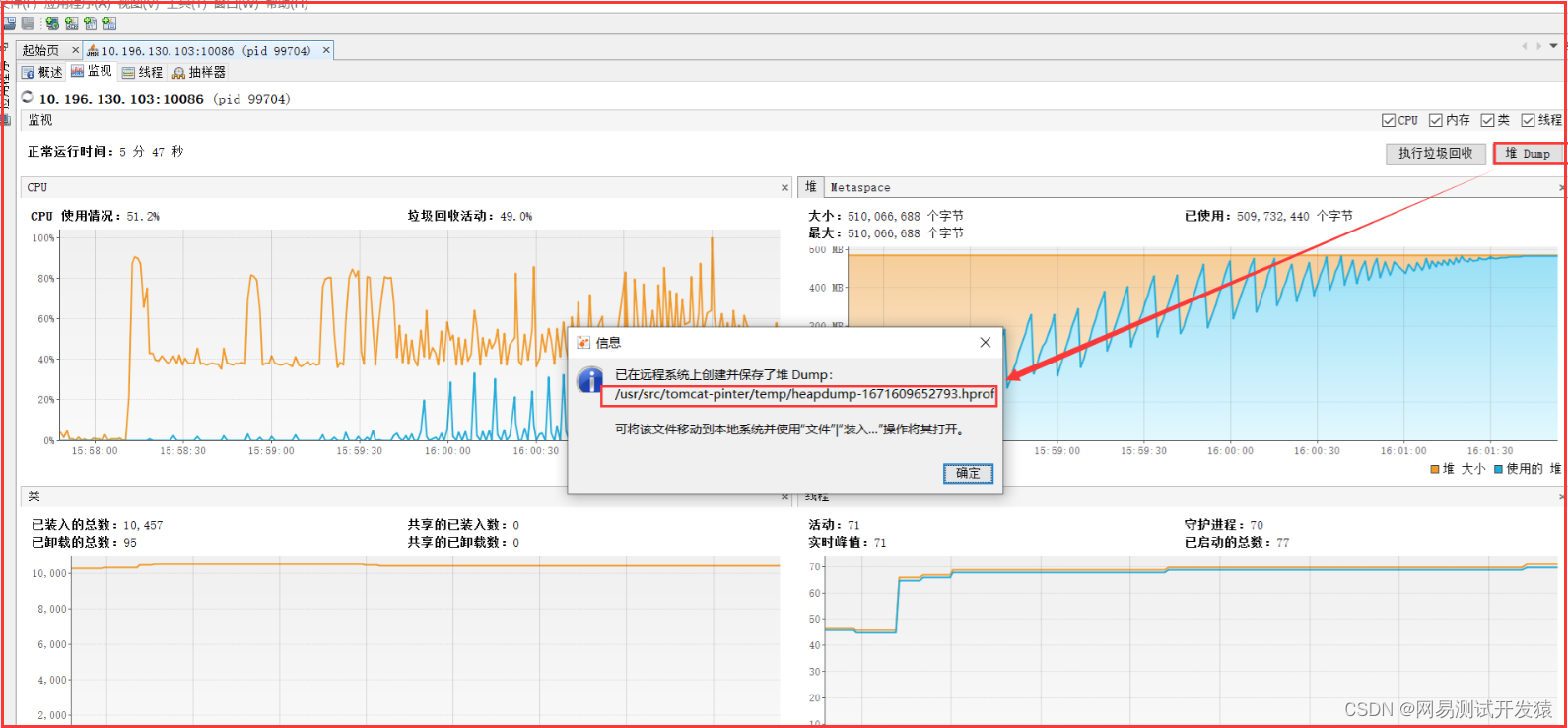The height and width of the screenshot is (728, 1568).
Task: Switch to the 概述 overview tab
Action: point(40,72)
